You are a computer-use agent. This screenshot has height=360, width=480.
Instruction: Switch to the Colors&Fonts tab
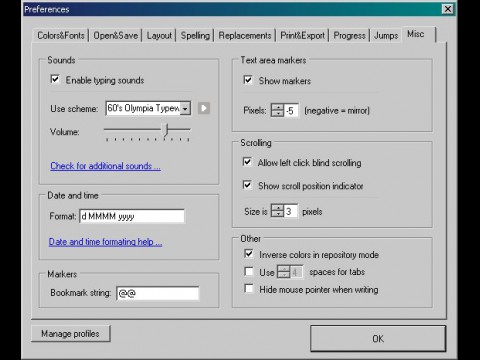[x=61, y=35]
